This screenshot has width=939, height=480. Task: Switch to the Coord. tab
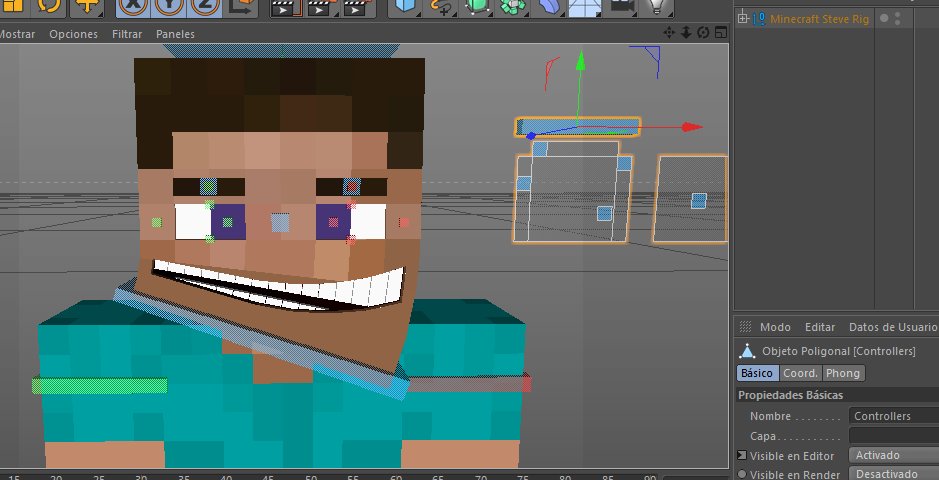click(x=801, y=373)
